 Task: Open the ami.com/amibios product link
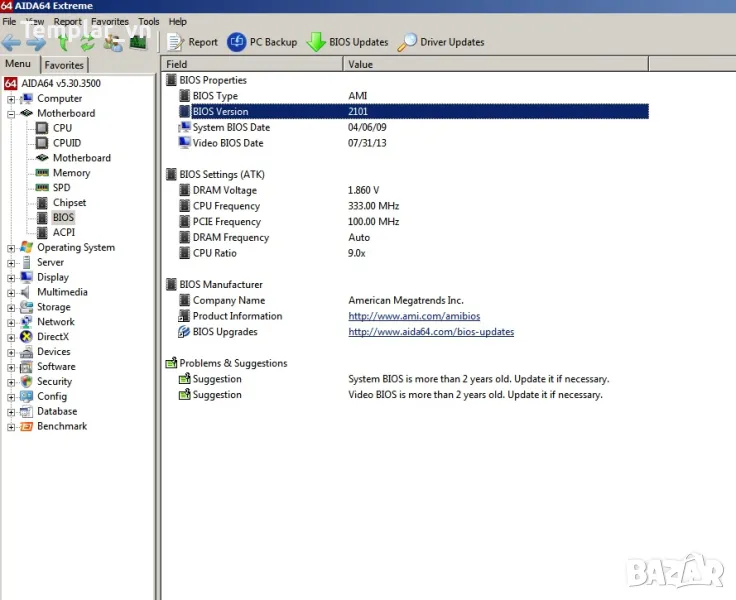(x=414, y=316)
